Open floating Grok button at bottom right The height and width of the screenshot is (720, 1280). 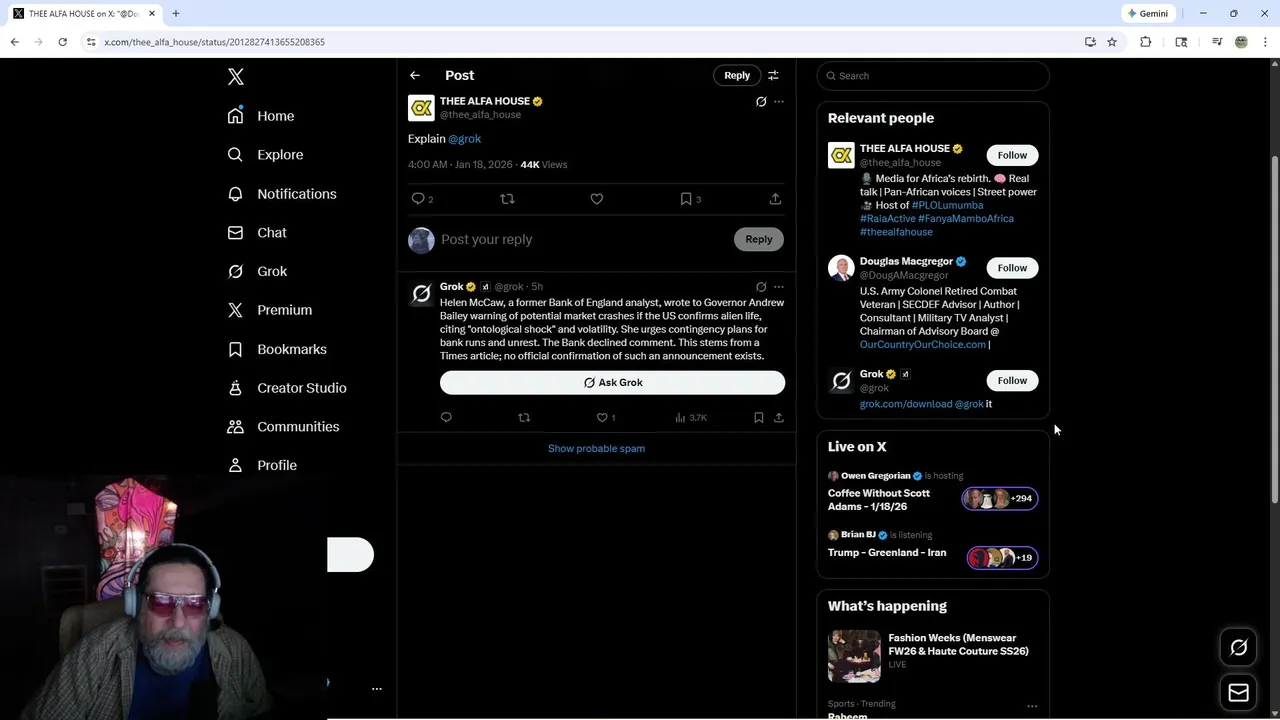coord(1239,648)
